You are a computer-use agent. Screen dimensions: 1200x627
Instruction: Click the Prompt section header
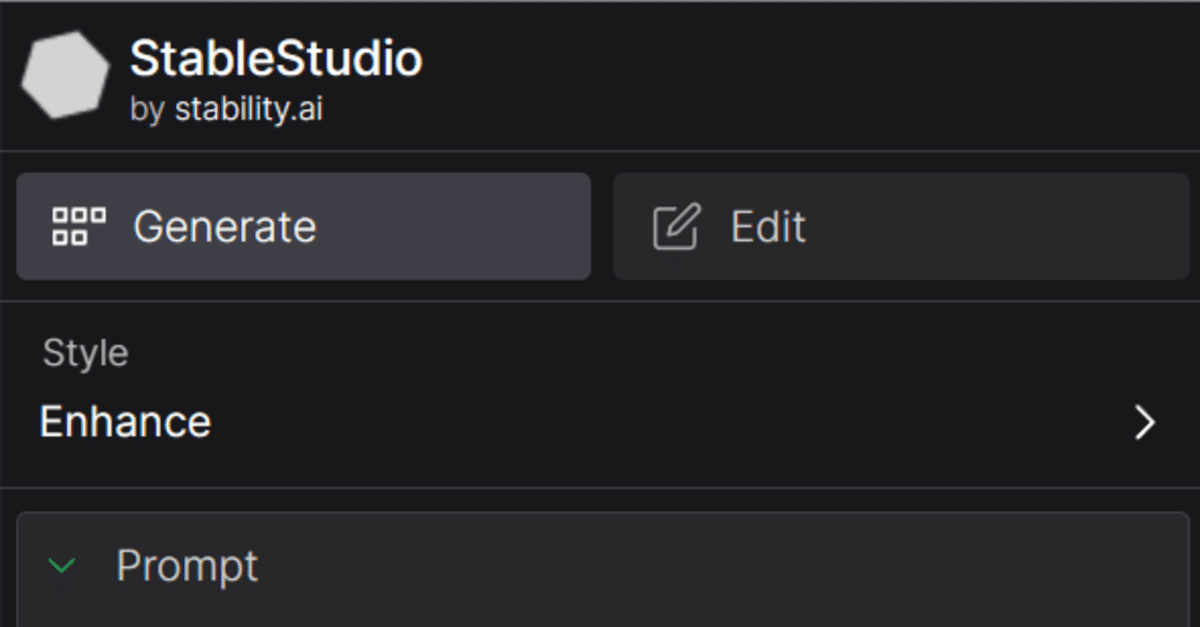[x=187, y=565]
